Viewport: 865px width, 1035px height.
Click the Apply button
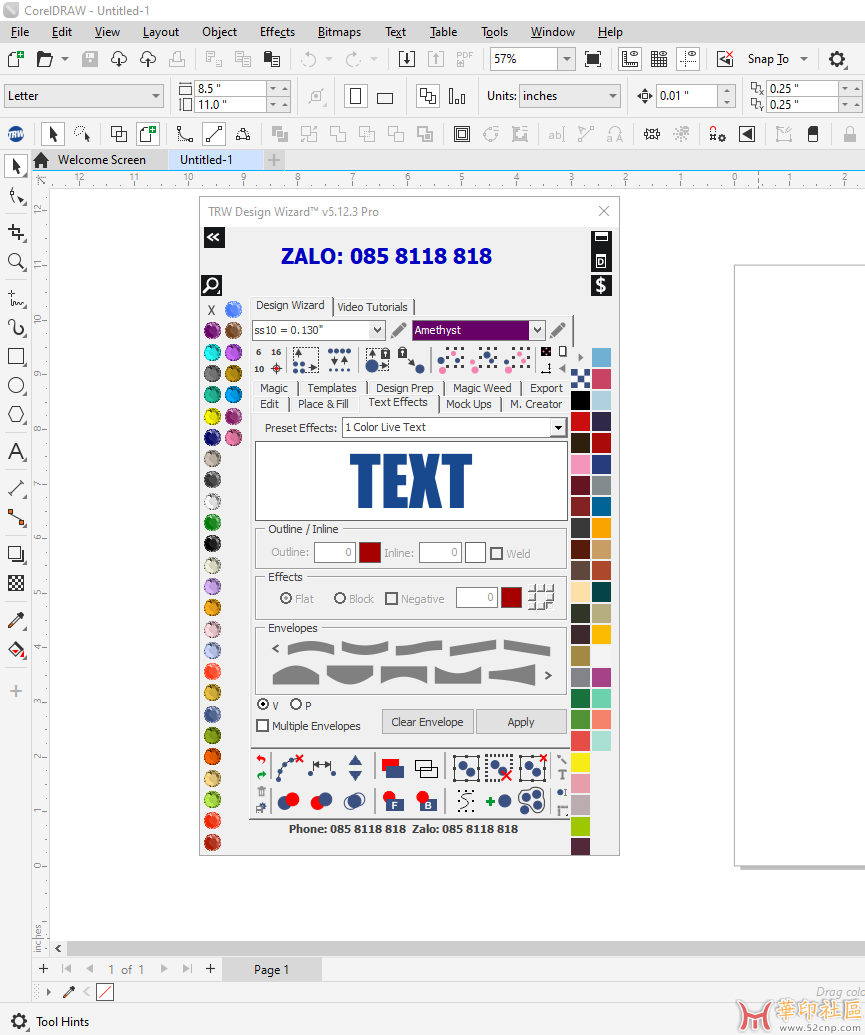coord(521,722)
